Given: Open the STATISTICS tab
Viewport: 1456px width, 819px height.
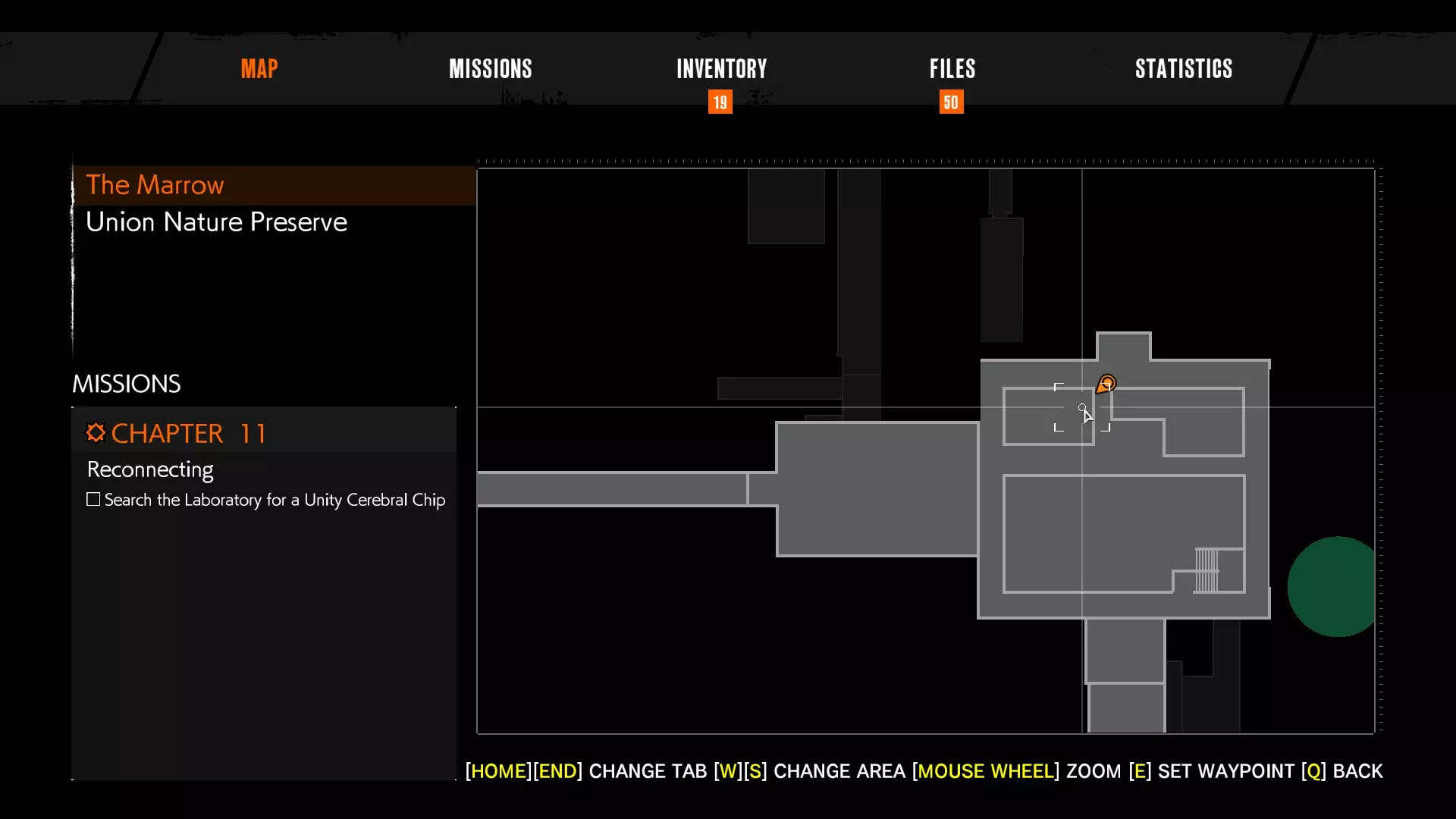Looking at the screenshot, I should click(x=1184, y=69).
